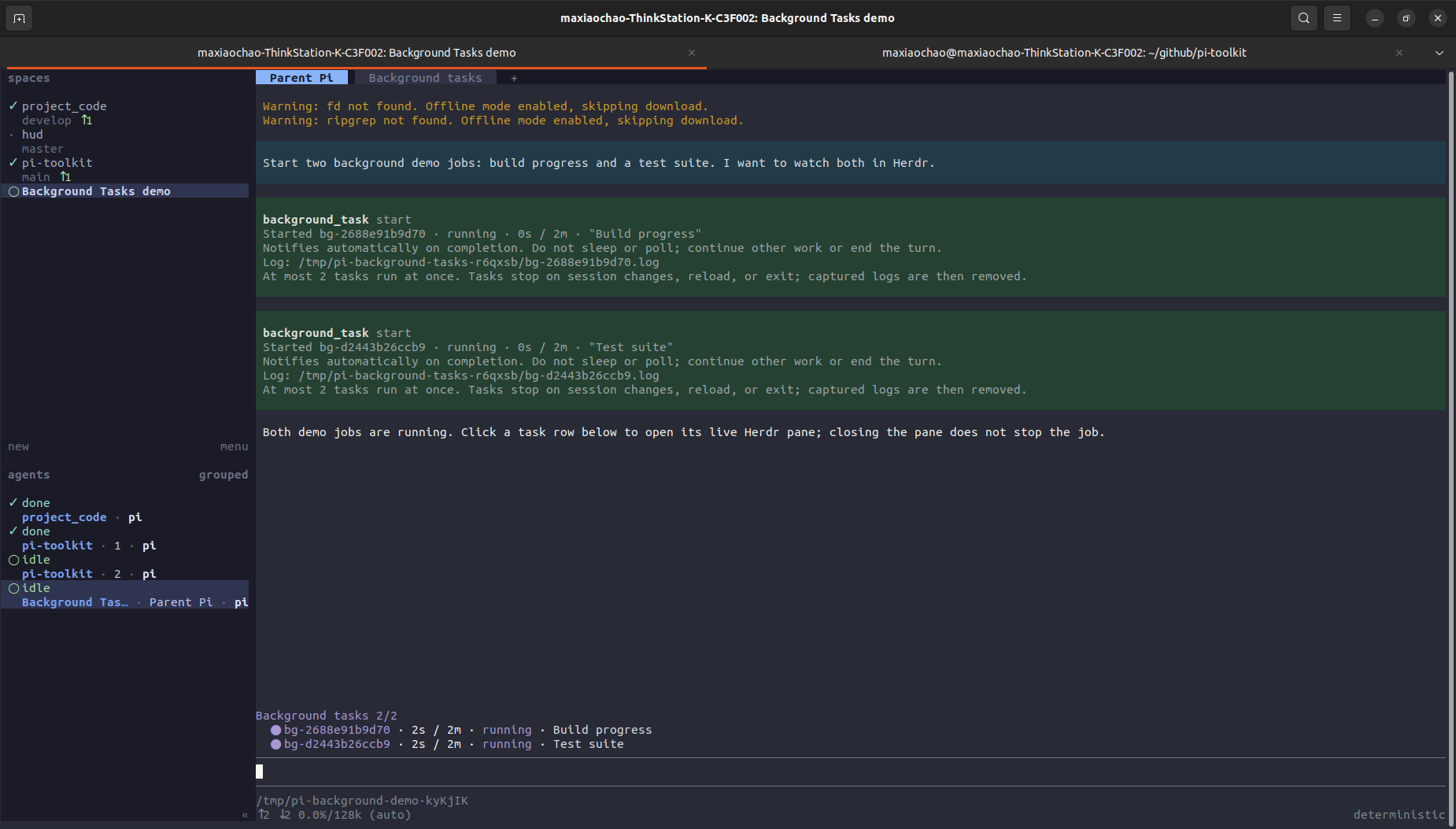The image size is (1456, 829).
Task: Toggle the grouped agents view
Action: point(224,475)
